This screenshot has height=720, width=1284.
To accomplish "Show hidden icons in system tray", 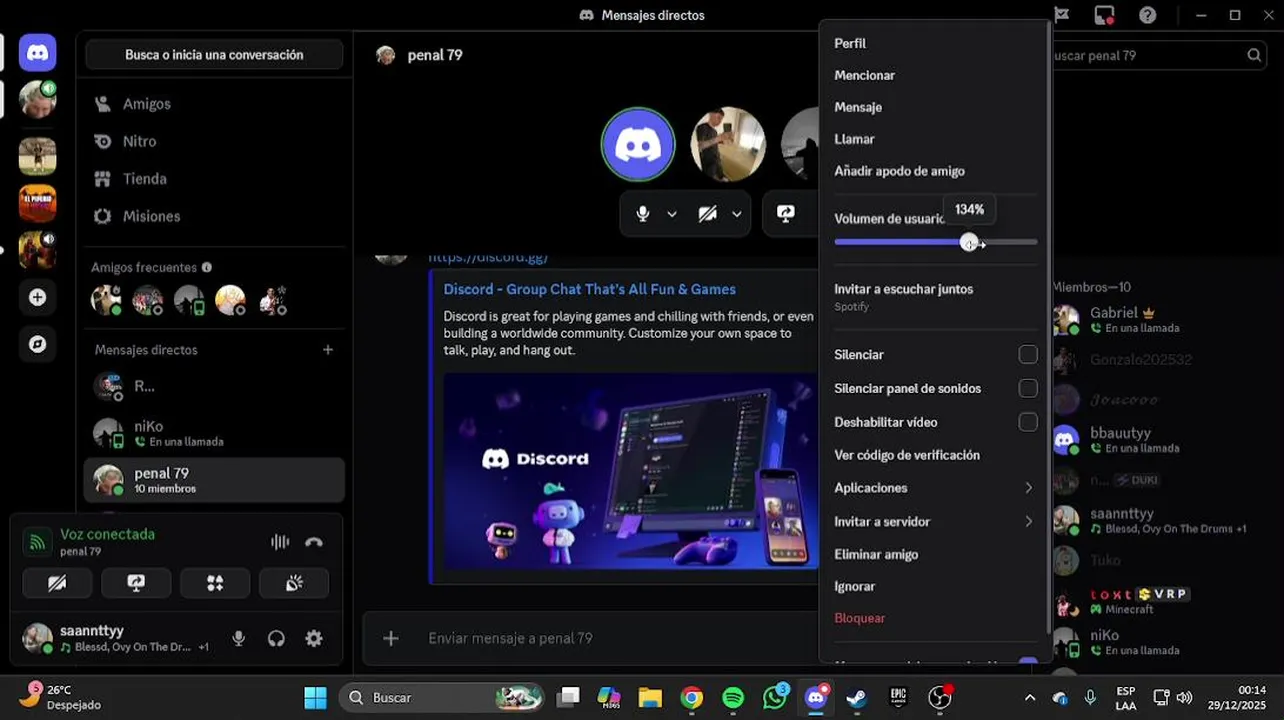I will coord(1030,697).
